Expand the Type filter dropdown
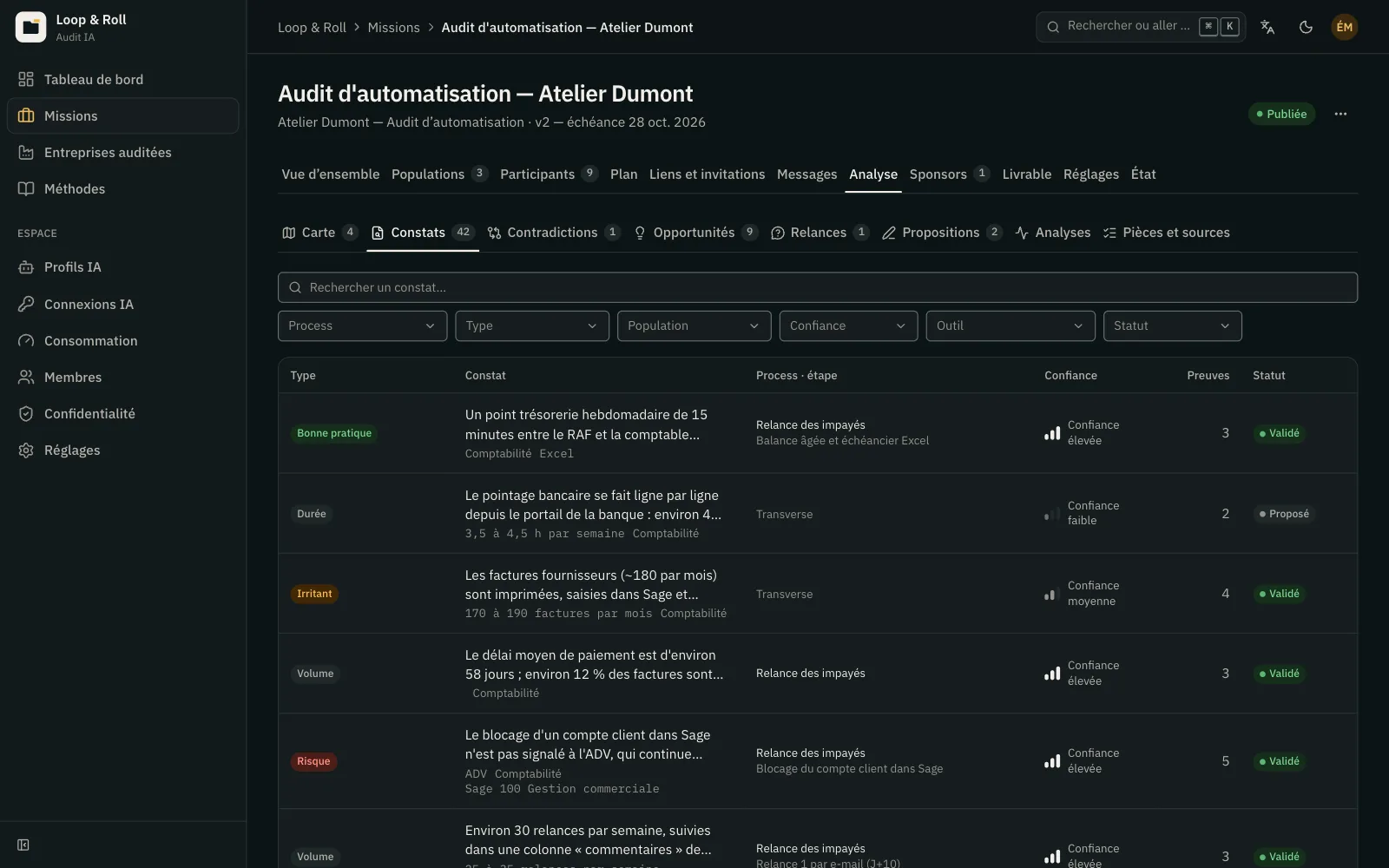1389x868 pixels. pyautogui.click(x=532, y=325)
